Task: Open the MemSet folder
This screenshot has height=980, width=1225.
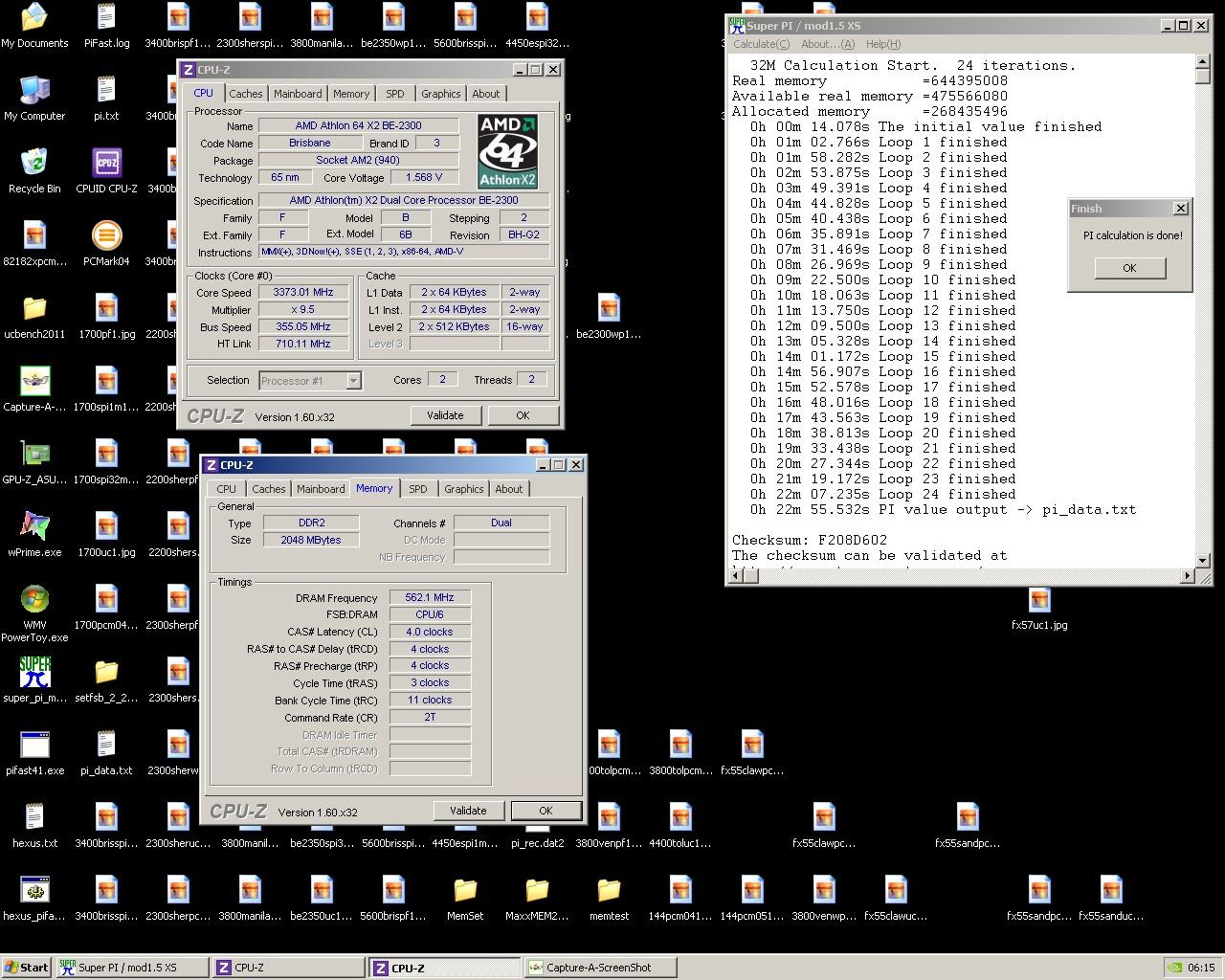Action: tap(465, 899)
